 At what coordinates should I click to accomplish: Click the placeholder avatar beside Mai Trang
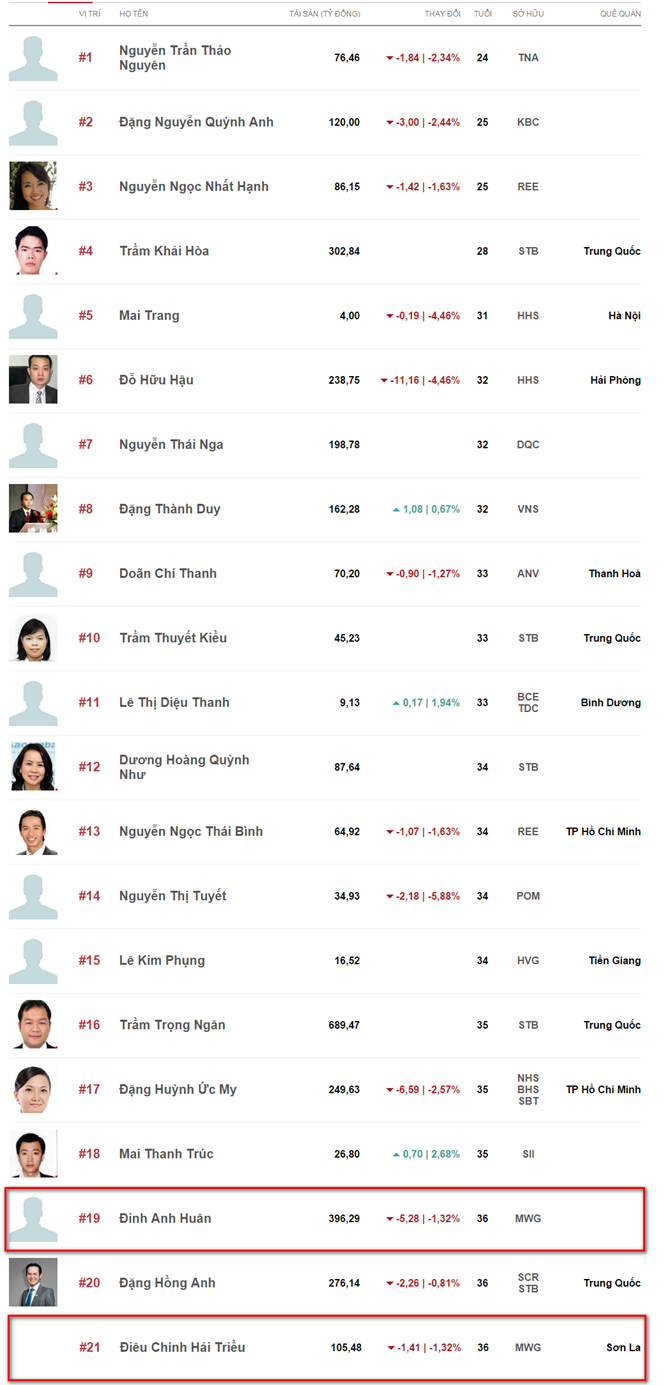click(x=33, y=316)
